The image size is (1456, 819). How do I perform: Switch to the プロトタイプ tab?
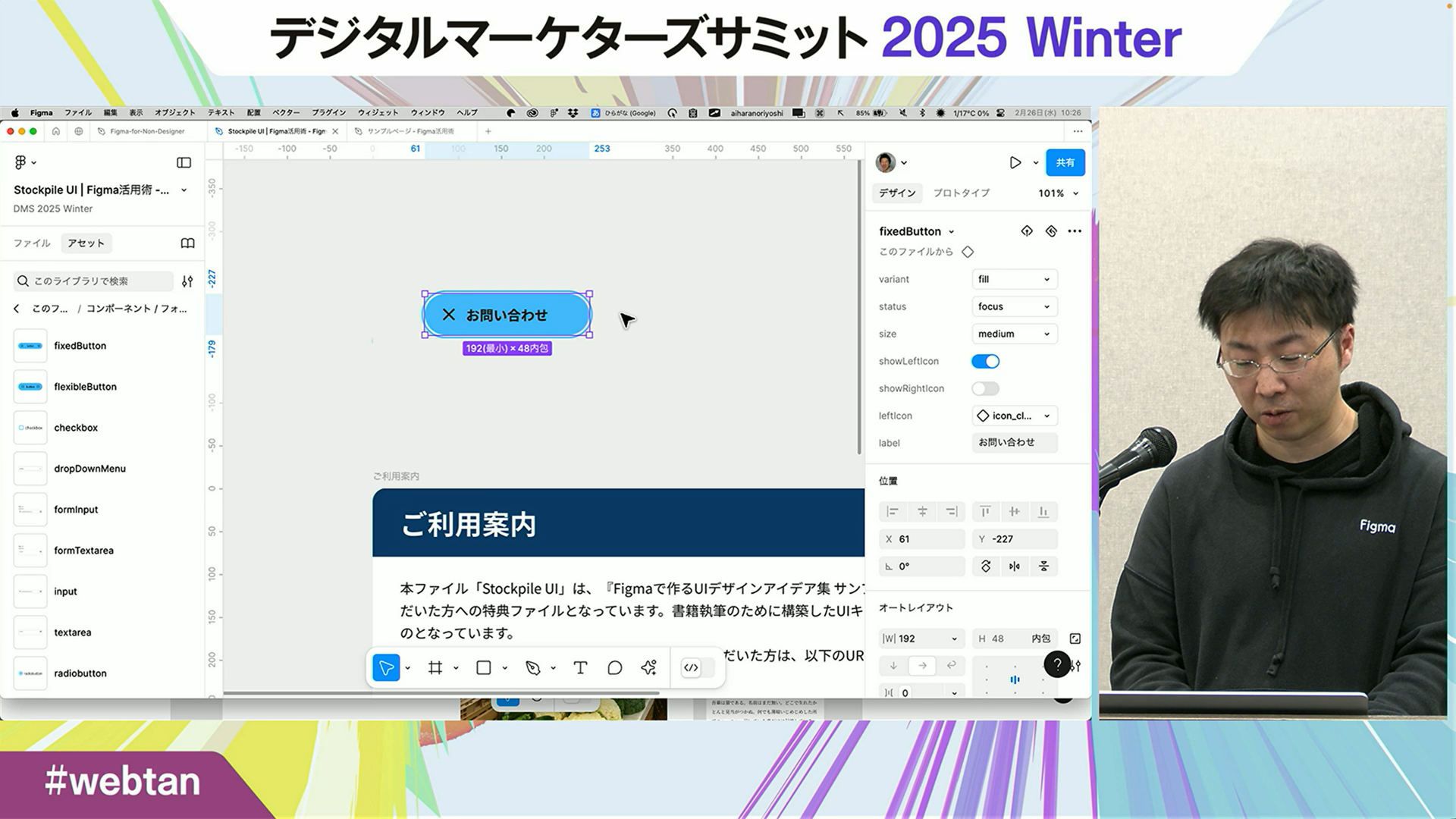click(x=961, y=193)
